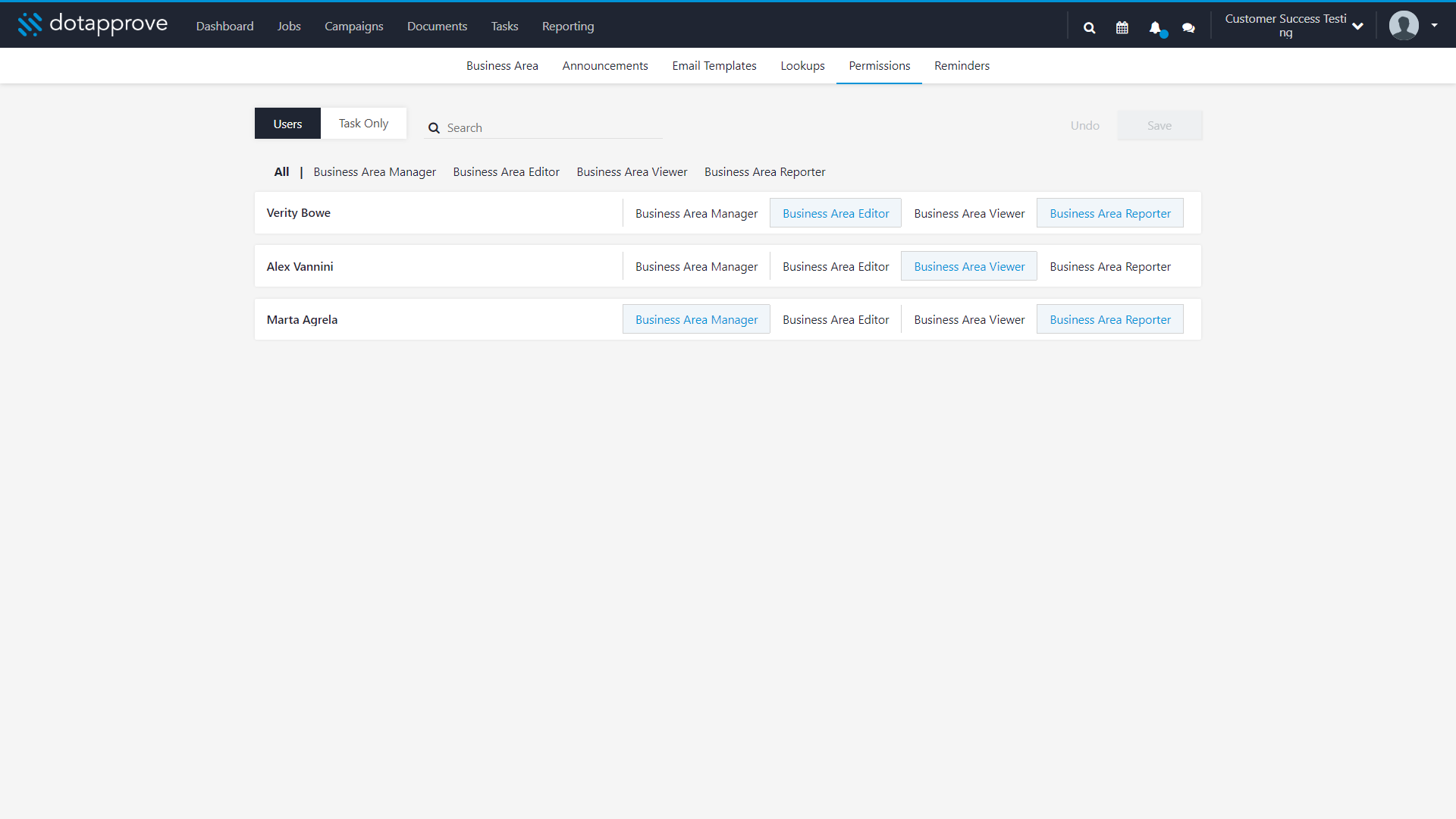Screen dimensions: 1456x819
Task: Click the magnifier icon in Search field
Action: (x=434, y=128)
